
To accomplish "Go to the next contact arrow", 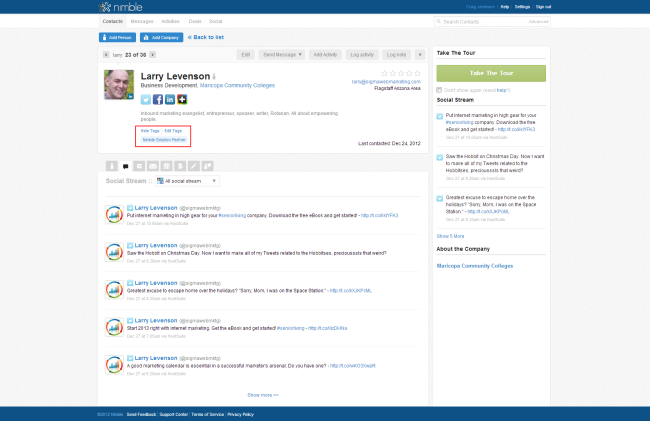I will pyautogui.click(x=153, y=55).
